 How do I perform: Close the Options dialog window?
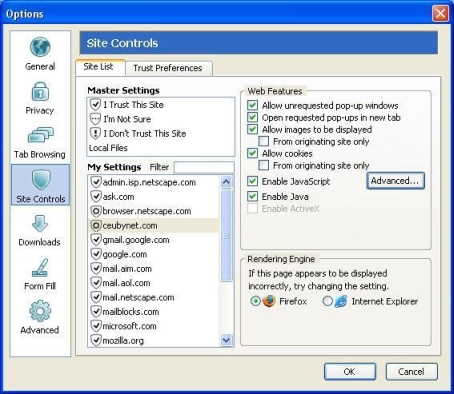pos(440,14)
